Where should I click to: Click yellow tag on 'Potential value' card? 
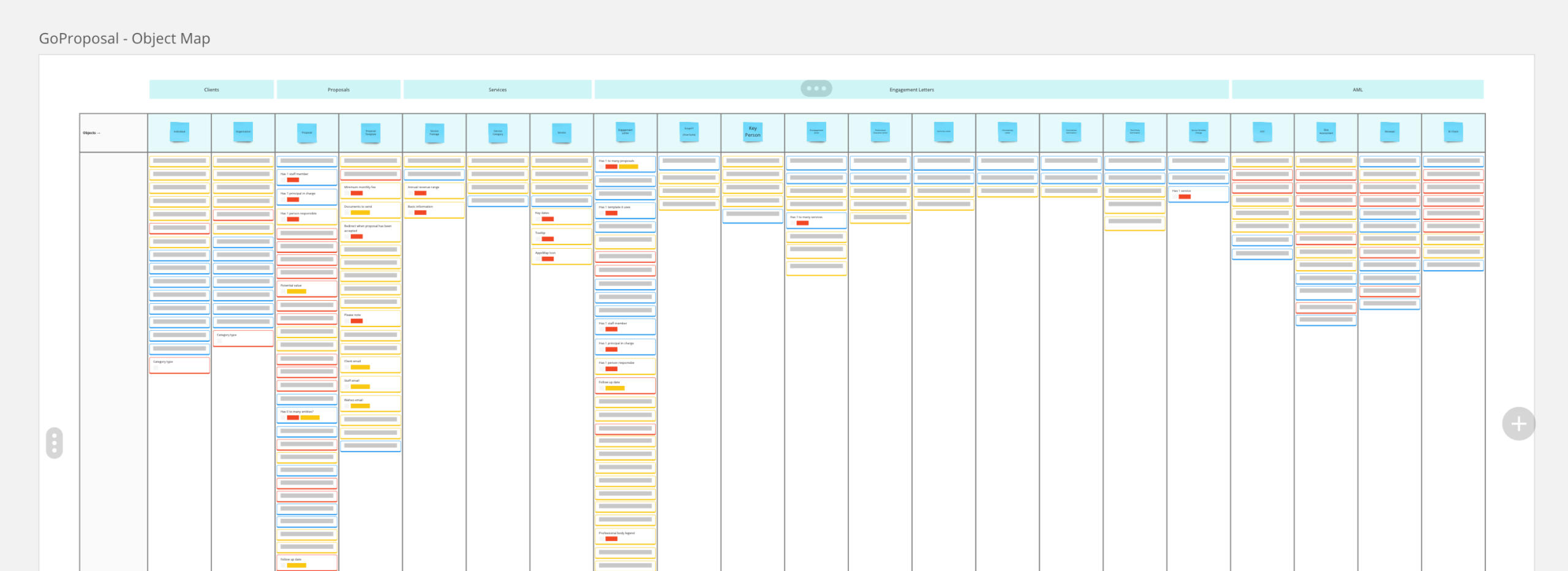(296, 292)
